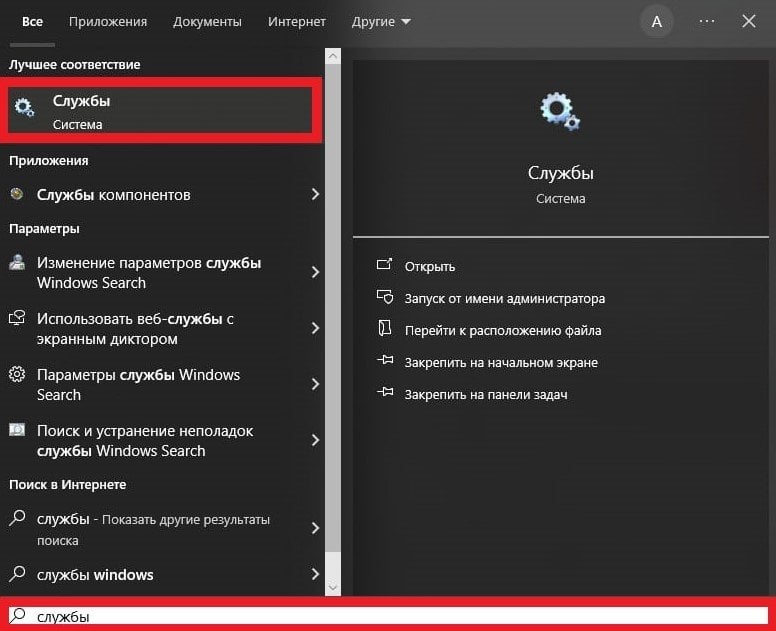
Task: Click the file location icon next to Перейти к расположению файла
Action: click(385, 328)
